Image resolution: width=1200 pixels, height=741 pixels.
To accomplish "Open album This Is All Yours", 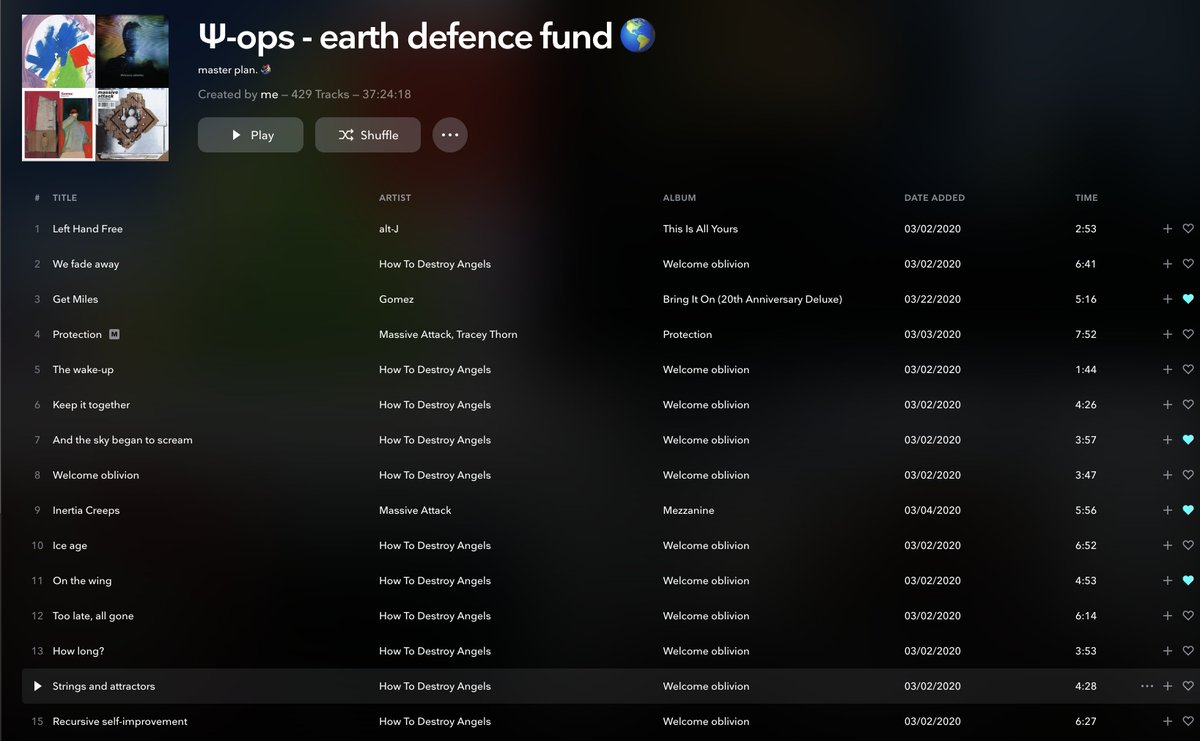I will point(700,229).
